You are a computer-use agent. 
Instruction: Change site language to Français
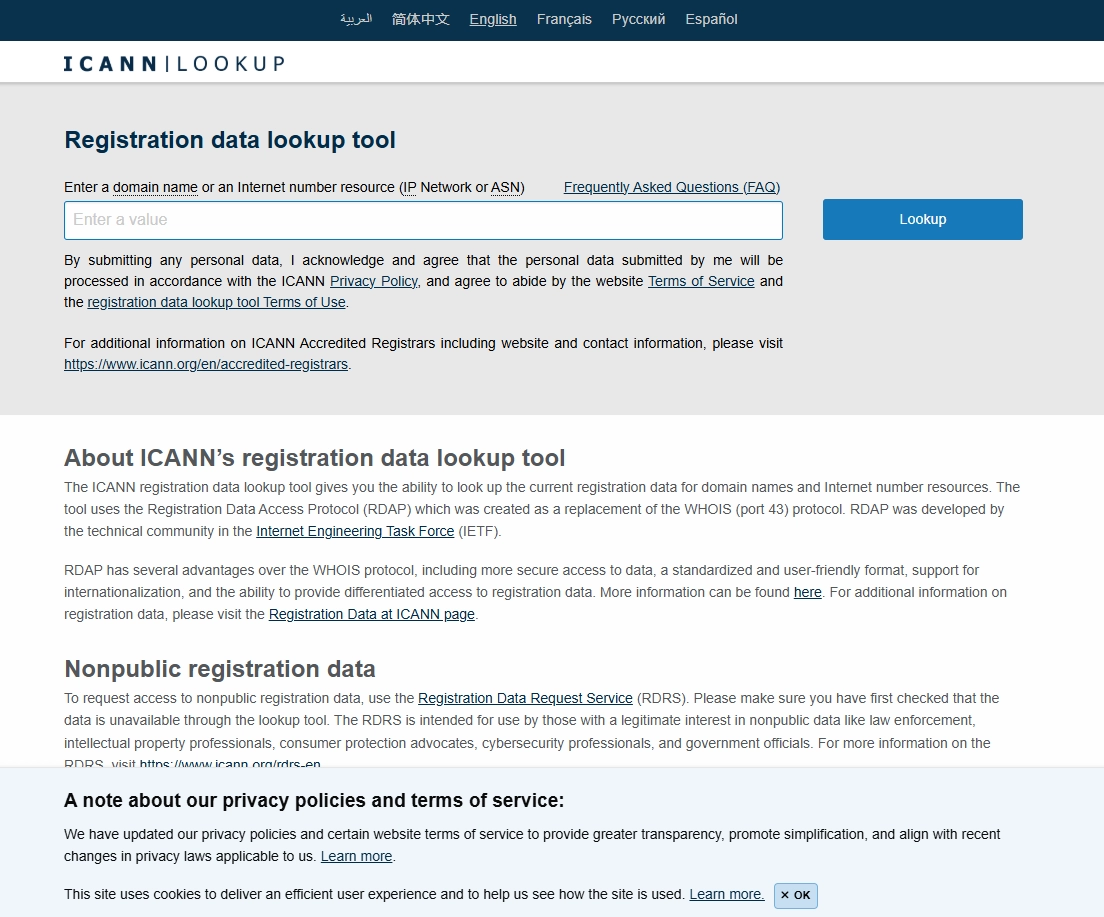[x=564, y=19]
